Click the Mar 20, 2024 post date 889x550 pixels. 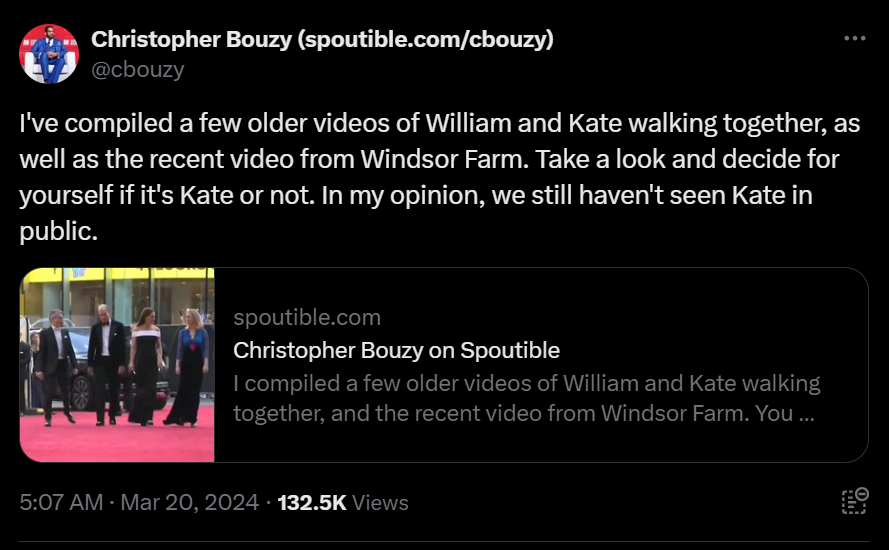(x=189, y=502)
